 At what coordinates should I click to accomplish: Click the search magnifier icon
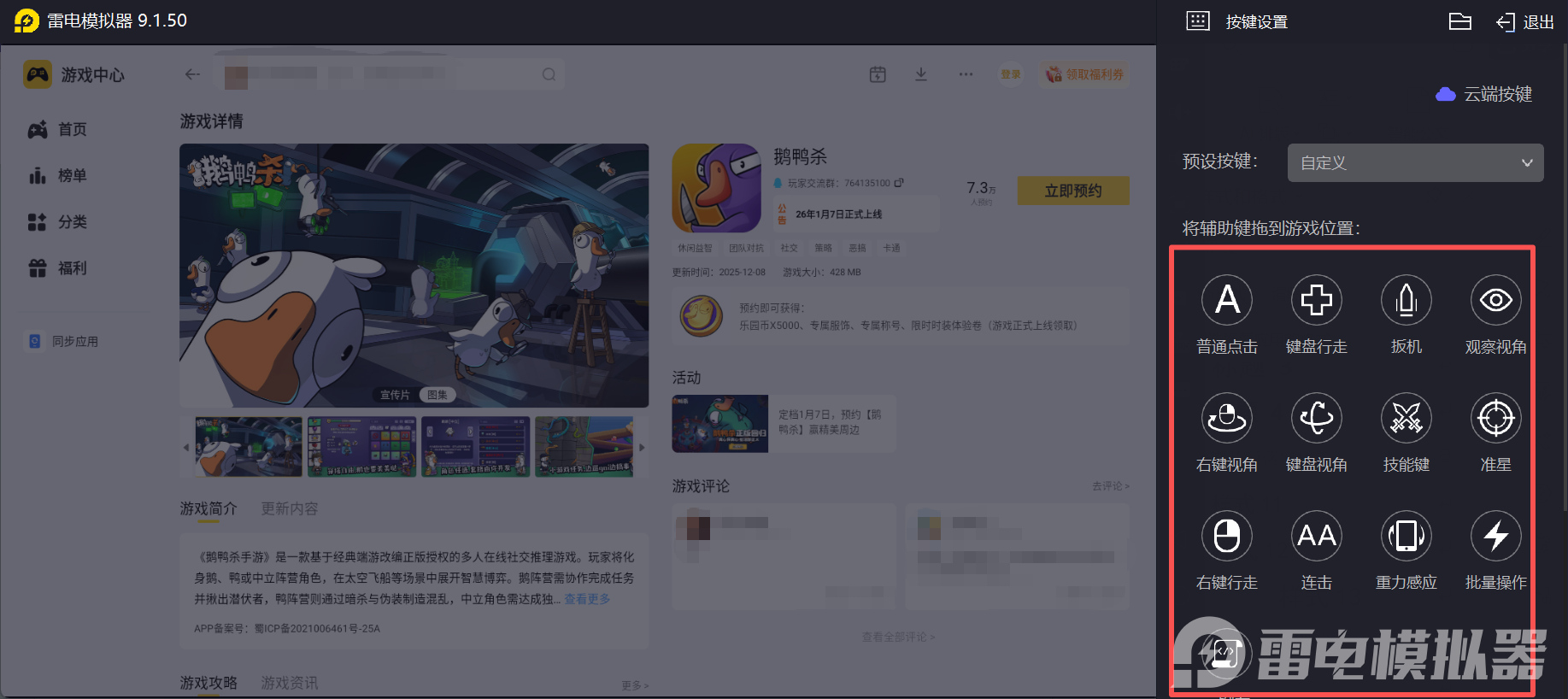(x=549, y=74)
